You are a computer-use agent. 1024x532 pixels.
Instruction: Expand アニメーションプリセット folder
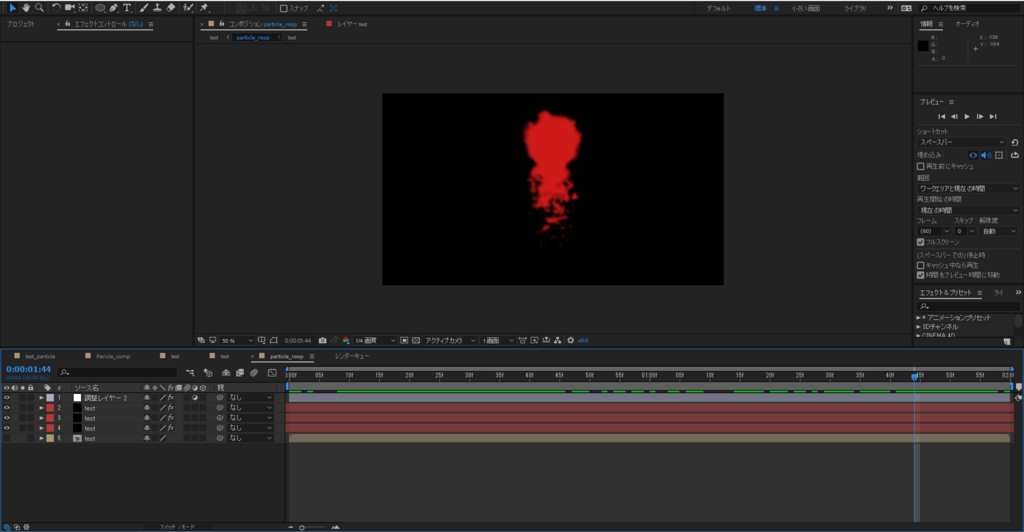(x=918, y=318)
